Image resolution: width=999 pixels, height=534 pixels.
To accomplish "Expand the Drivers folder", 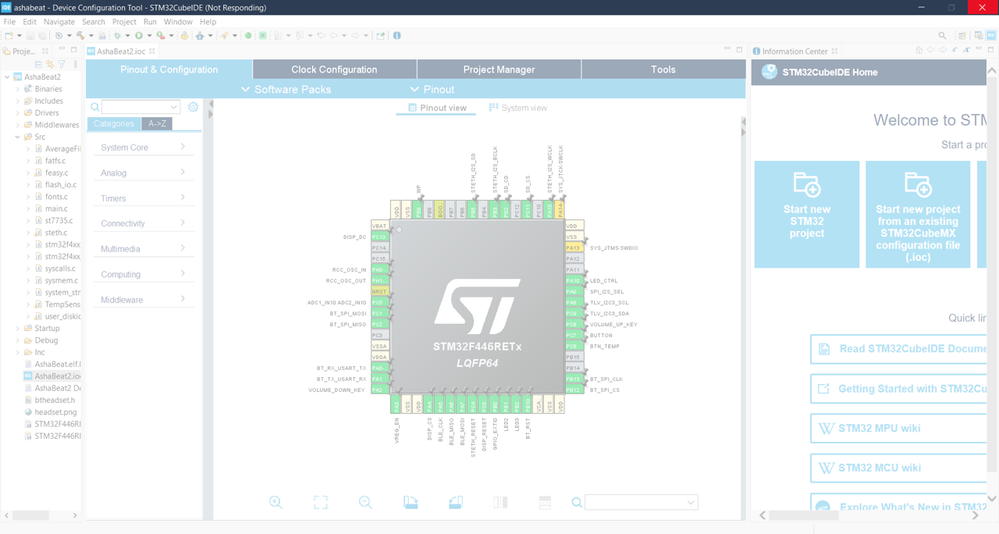I will tap(18, 113).
